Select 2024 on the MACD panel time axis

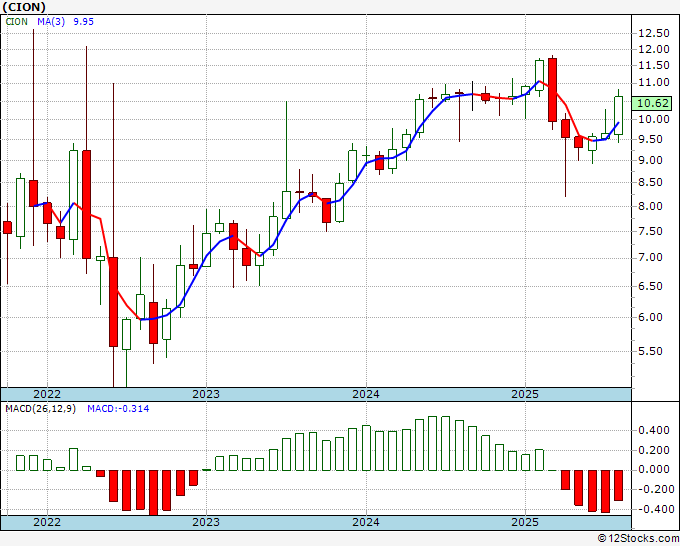pos(366,522)
